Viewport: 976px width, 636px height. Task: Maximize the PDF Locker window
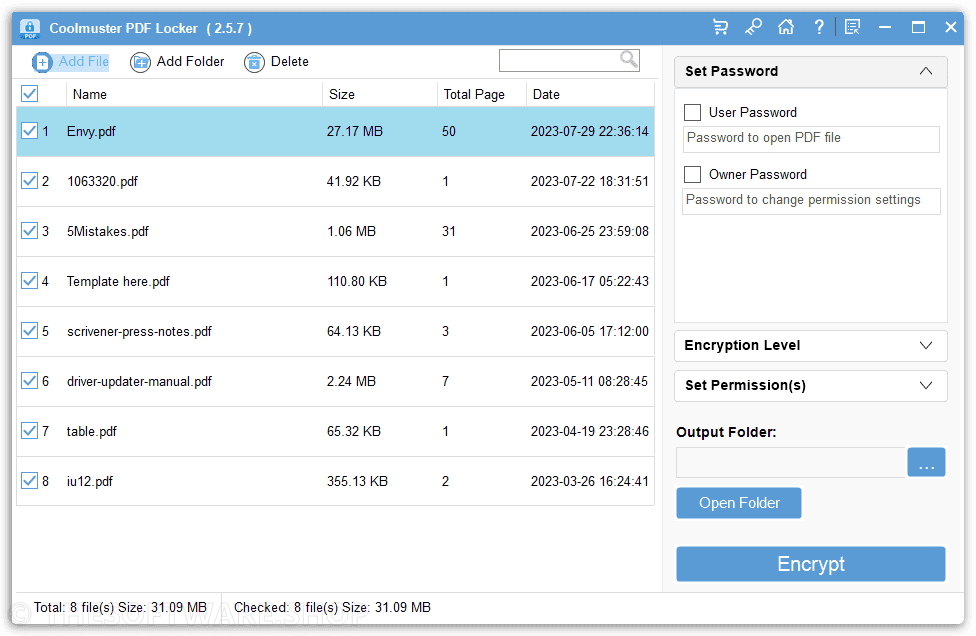(x=918, y=27)
